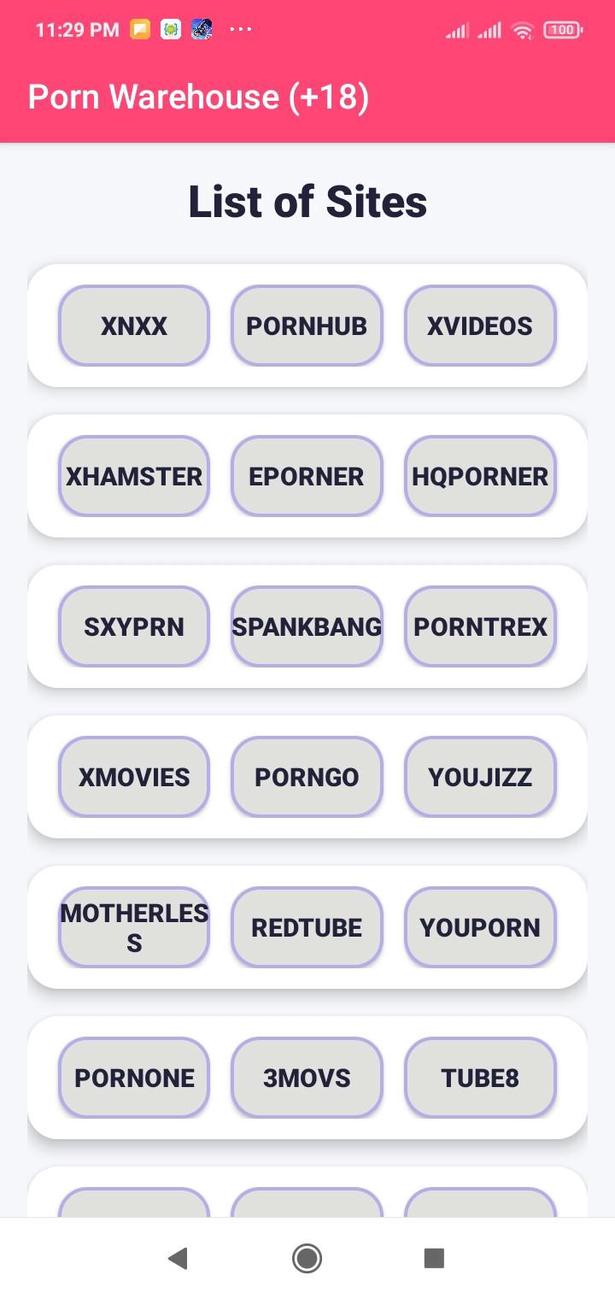
Task: Tap the SPANKBANG button
Action: 307,627
